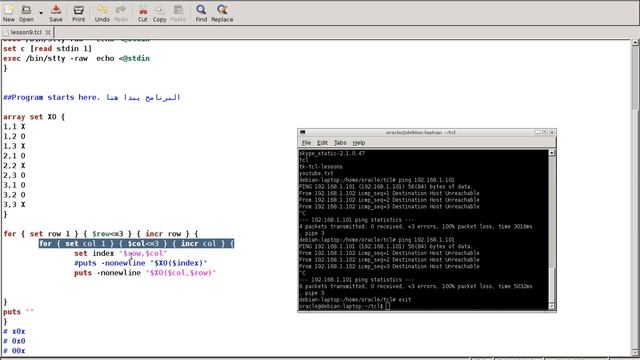
Task: Click the New file toolbar icon
Action: coord(9,13)
